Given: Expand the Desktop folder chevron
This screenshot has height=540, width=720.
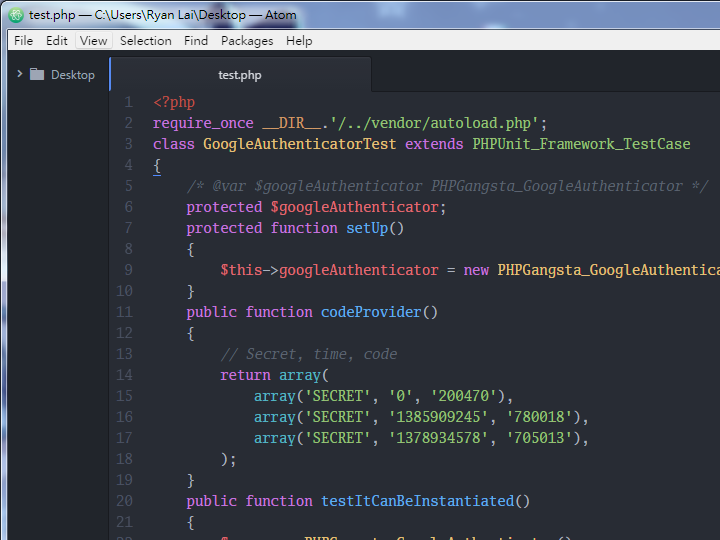Looking at the screenshot, I should [20, 73].
